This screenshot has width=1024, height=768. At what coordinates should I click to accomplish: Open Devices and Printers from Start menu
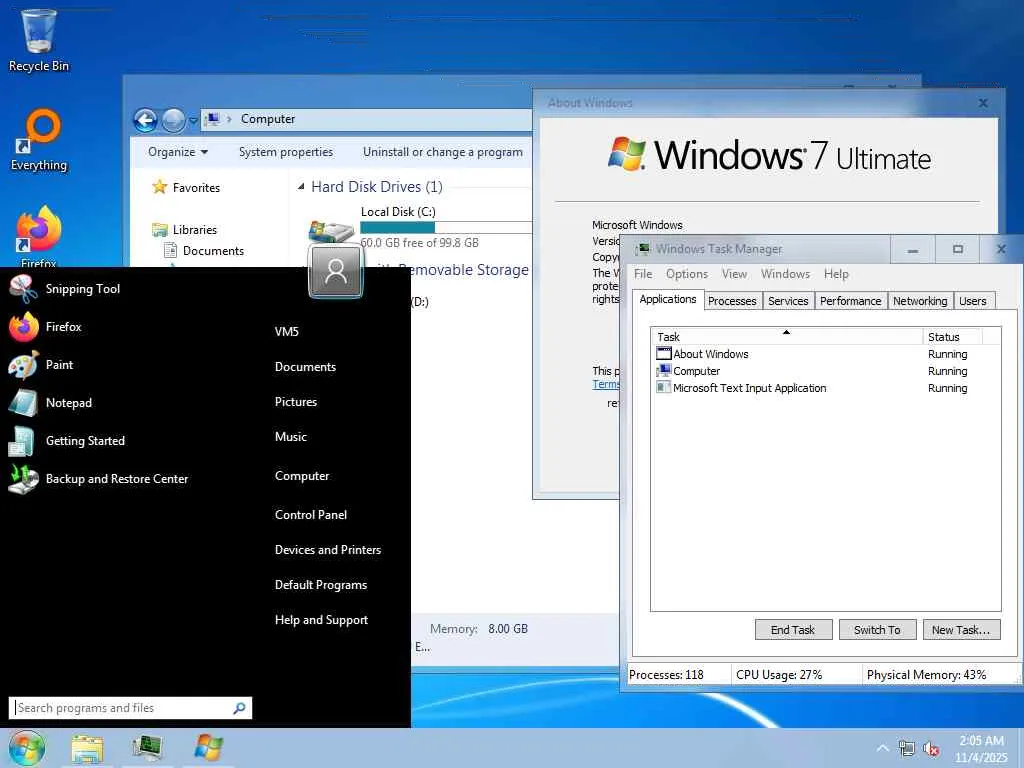(328, 550)
